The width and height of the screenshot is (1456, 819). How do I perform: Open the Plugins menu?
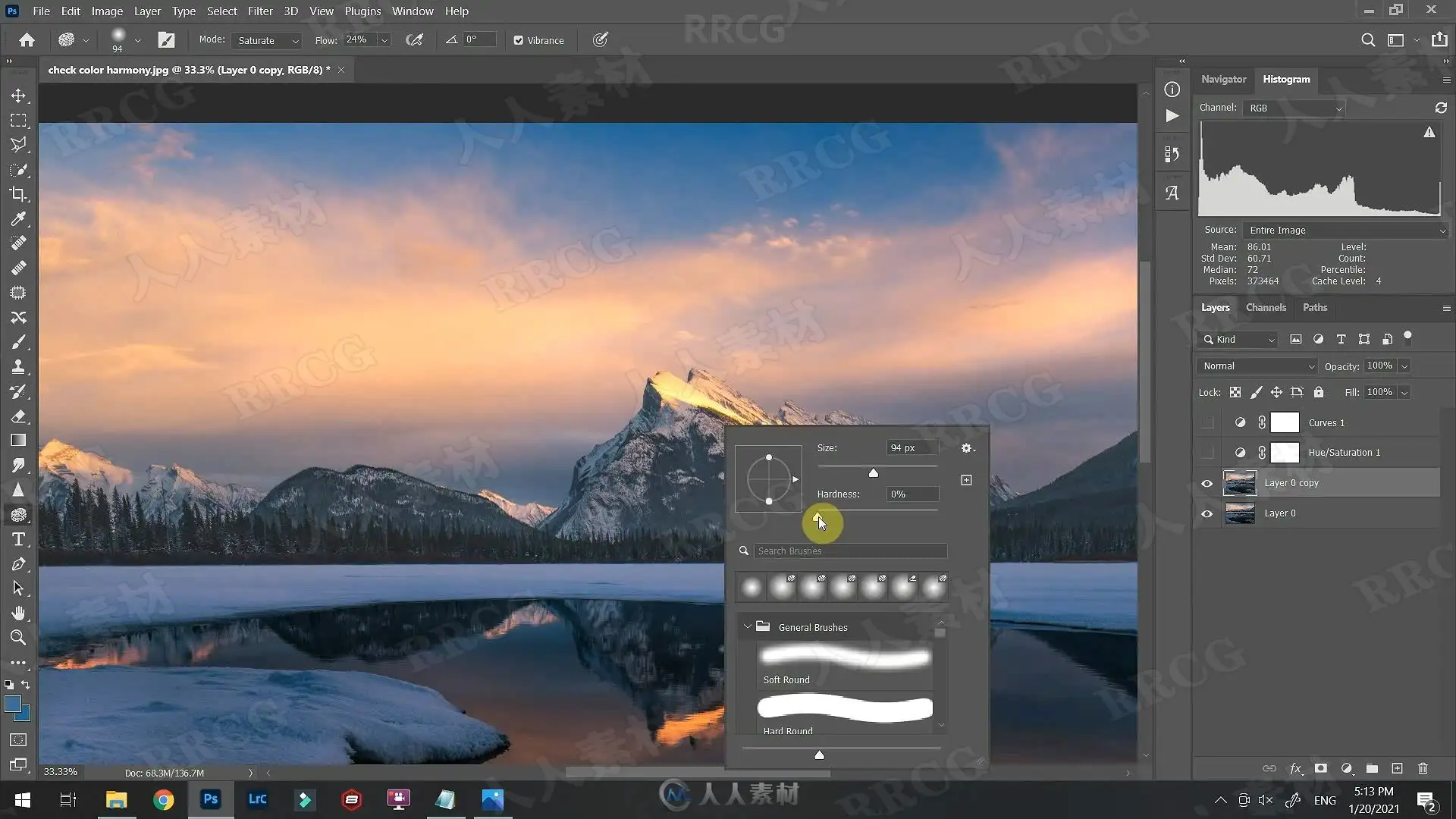click(362, 11)
